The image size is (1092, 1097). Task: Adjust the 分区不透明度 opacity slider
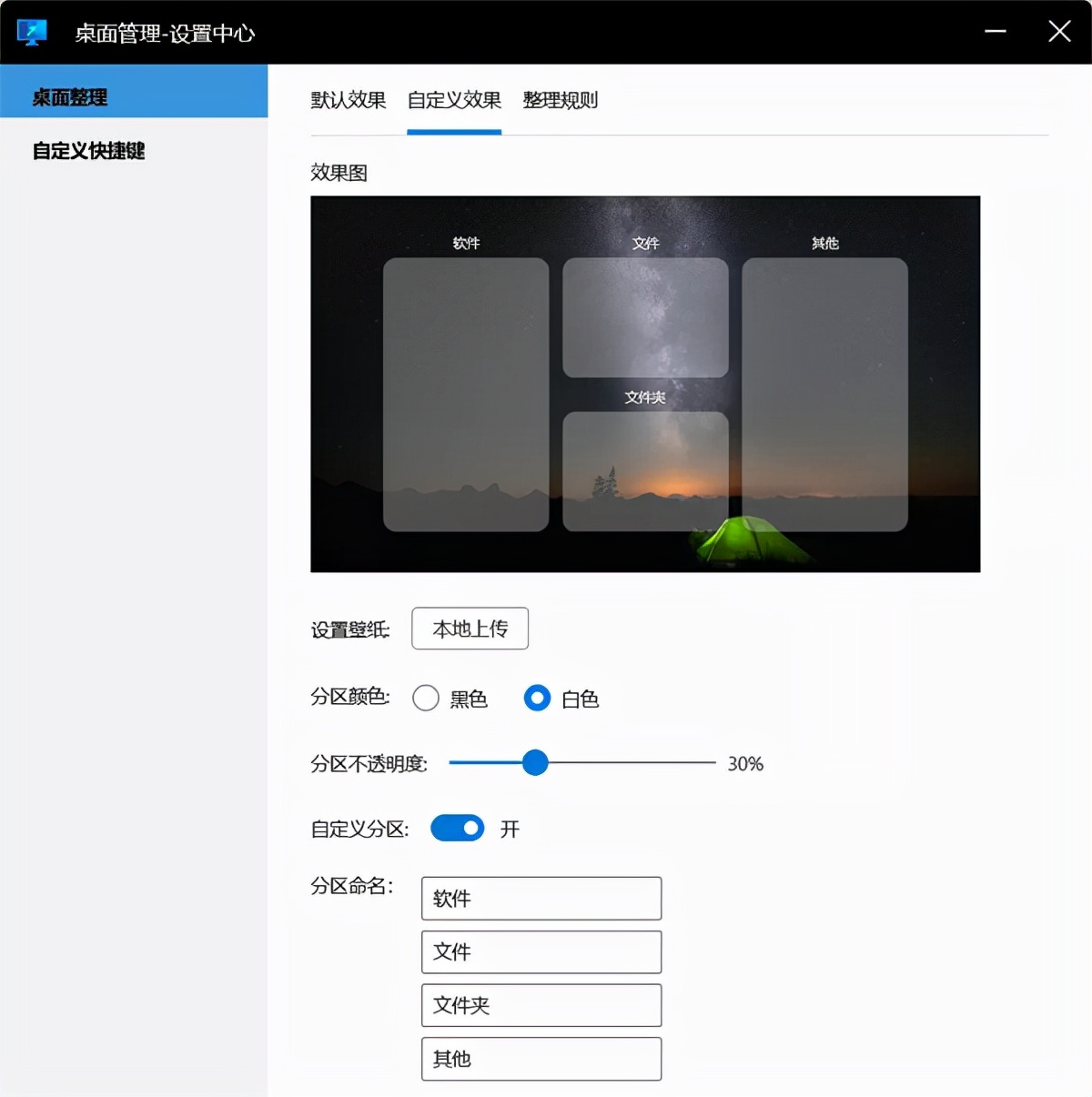[535, 763]
